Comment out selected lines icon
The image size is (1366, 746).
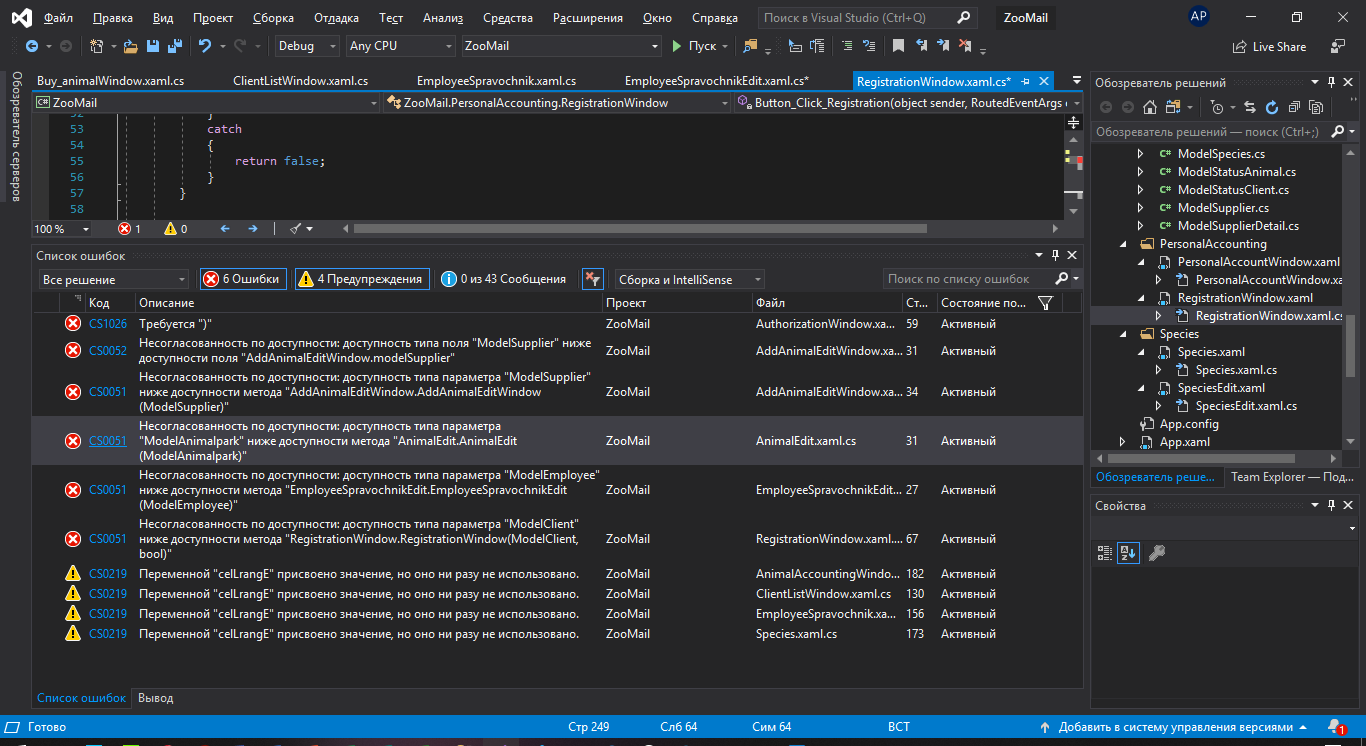click(847, 46)
